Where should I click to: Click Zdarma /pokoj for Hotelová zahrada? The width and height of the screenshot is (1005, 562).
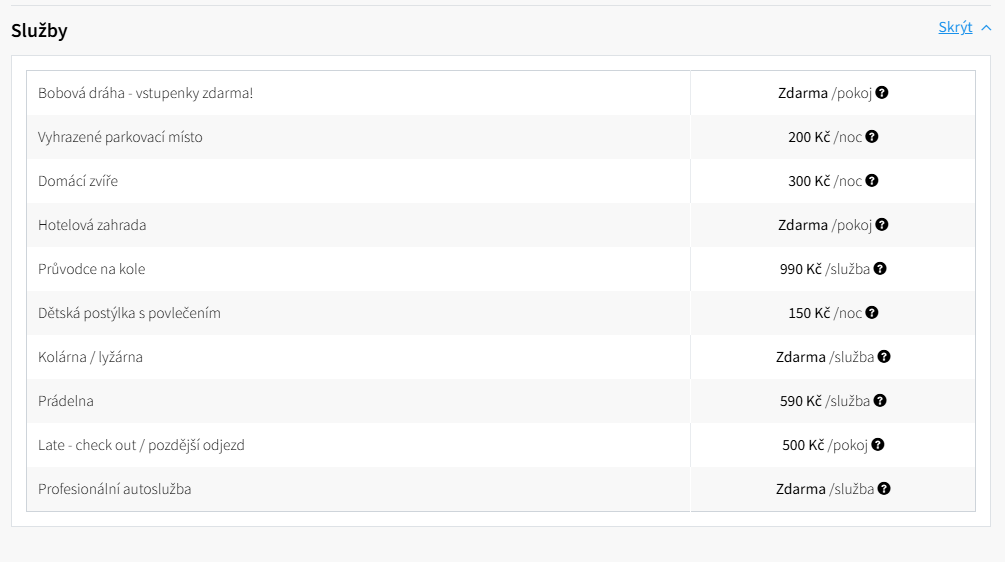pyautogui.click(x=825, y=225)
